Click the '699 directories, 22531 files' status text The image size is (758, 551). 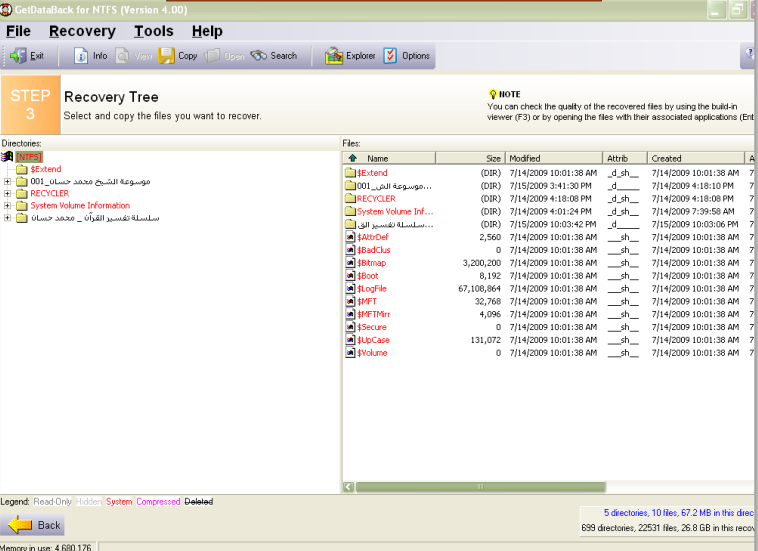pos(668,528)
